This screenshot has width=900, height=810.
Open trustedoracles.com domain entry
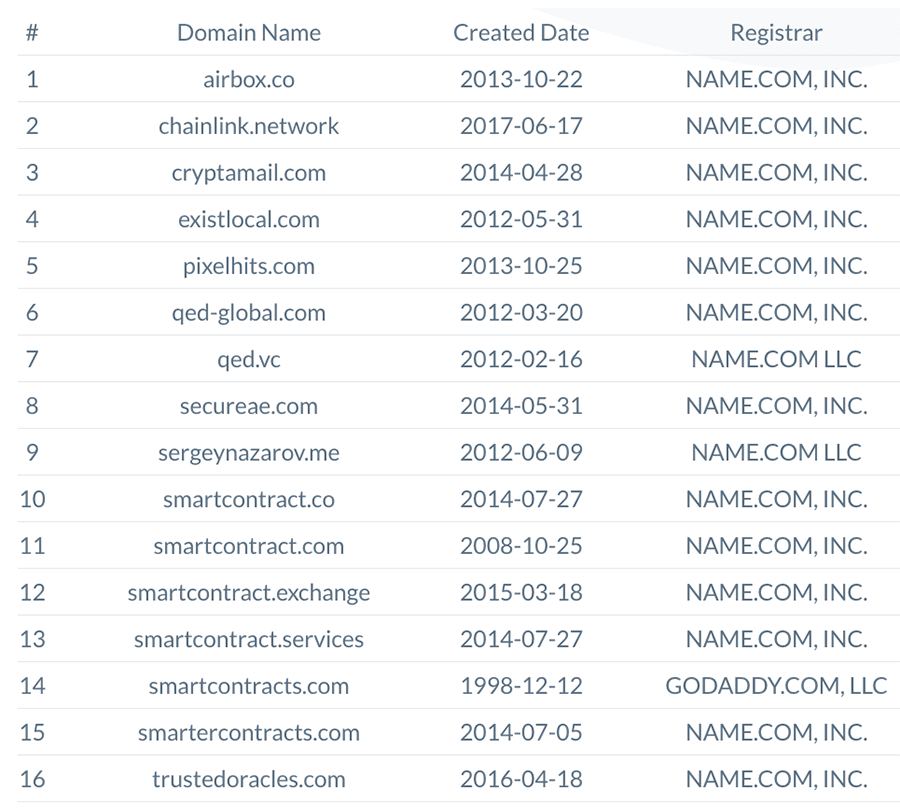(249, 780)
